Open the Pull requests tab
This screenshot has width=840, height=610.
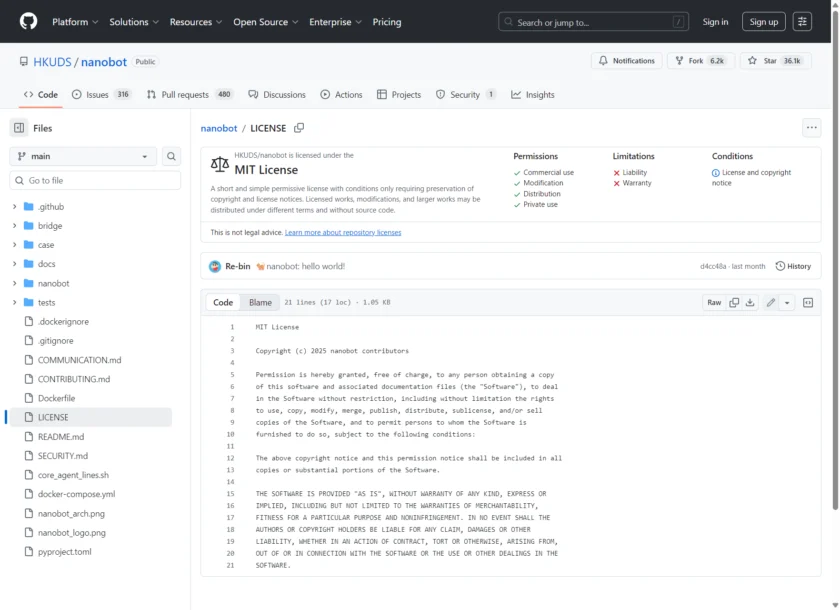click(190, 95)
